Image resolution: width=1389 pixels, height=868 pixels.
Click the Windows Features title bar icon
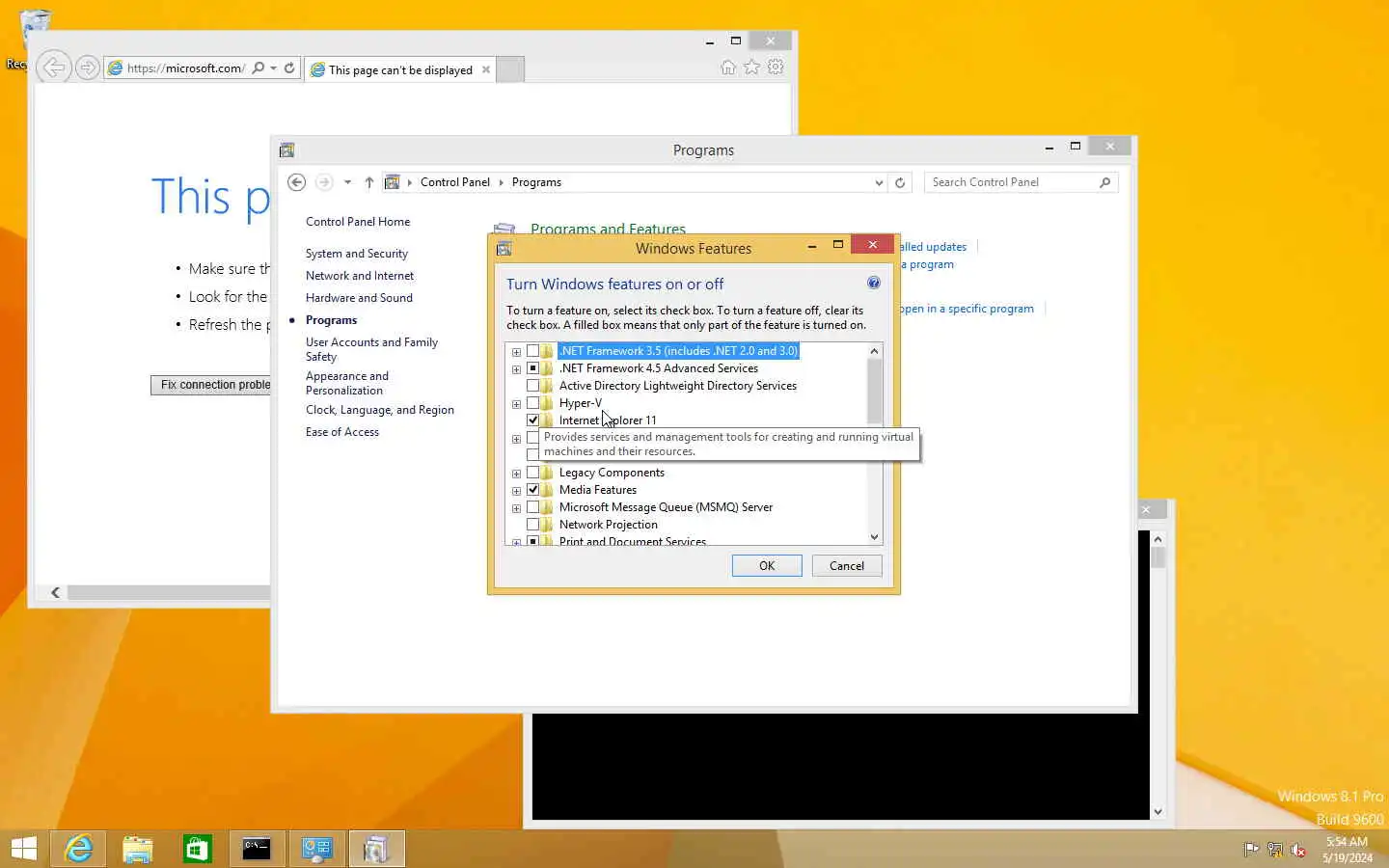pyautogui.click(x=504, y=249)
